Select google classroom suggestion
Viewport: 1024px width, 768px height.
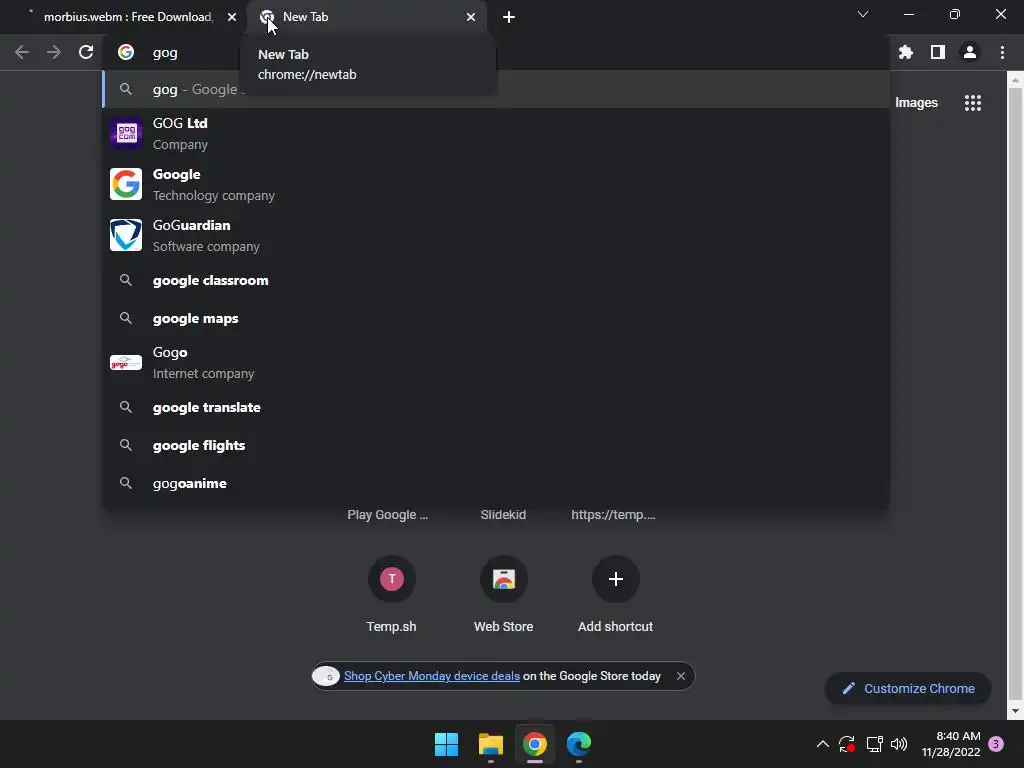(x=496, y=280)
